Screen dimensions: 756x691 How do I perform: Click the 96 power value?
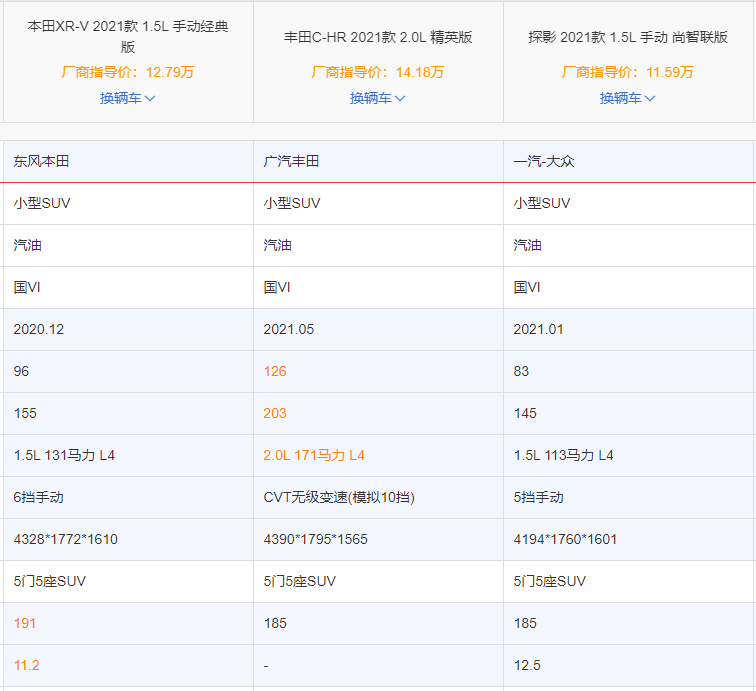click(21, 371)
